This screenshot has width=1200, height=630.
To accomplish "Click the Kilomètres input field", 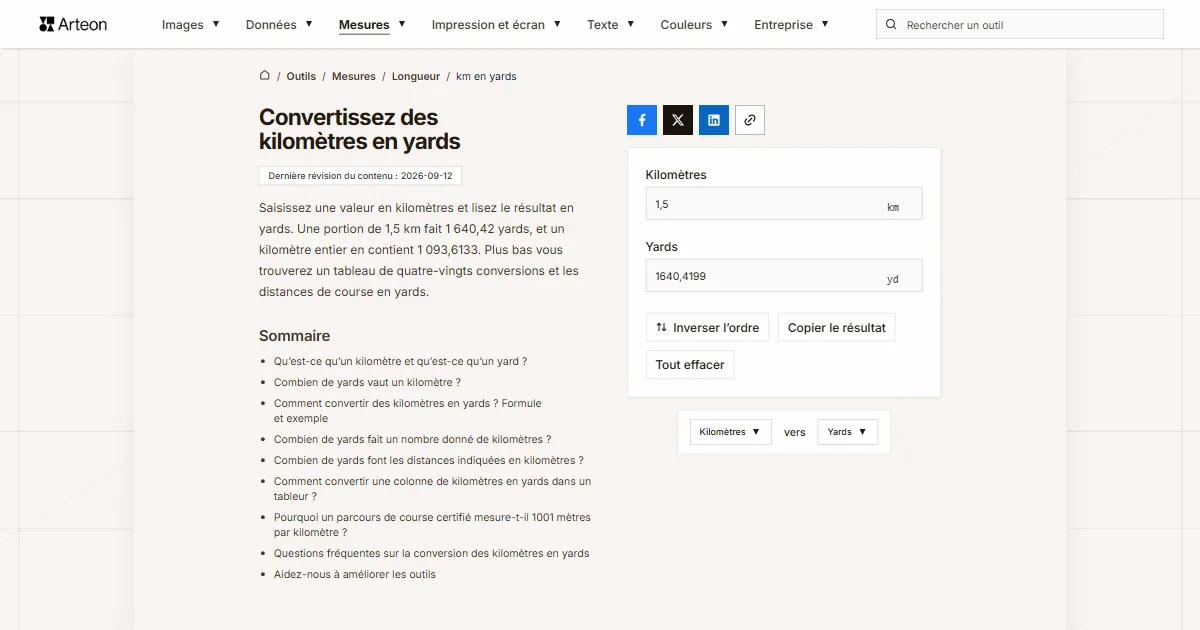I will click(x=784, y=204).
